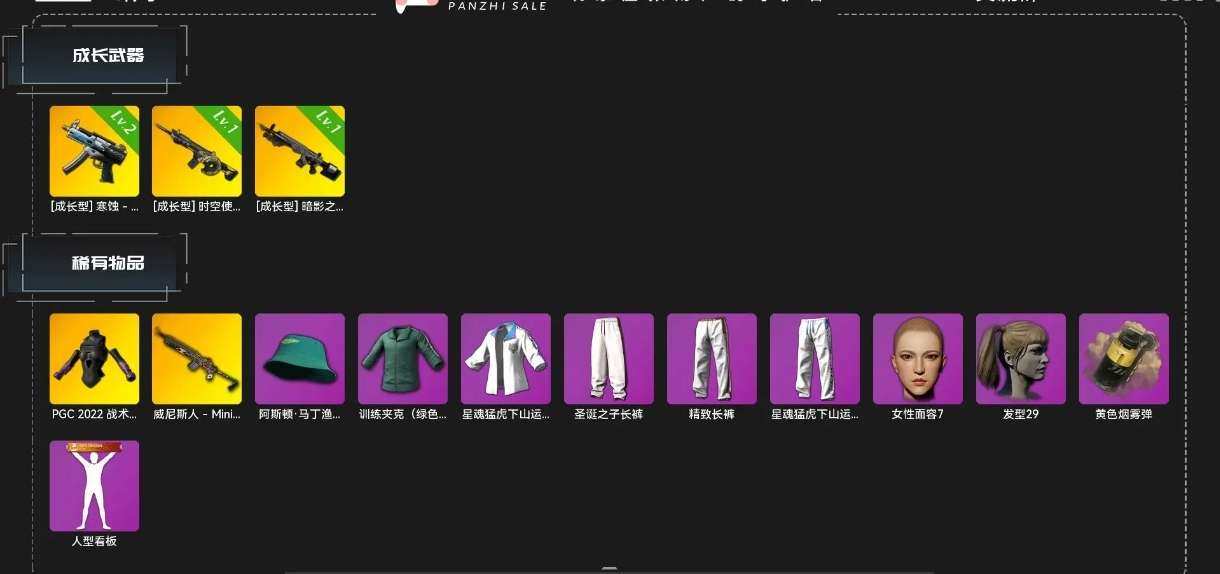Screen dimensions: 1220x574
Task: Click the 威尼斯人 Mini weapon skin icon
Action: [x=197, y=359]
